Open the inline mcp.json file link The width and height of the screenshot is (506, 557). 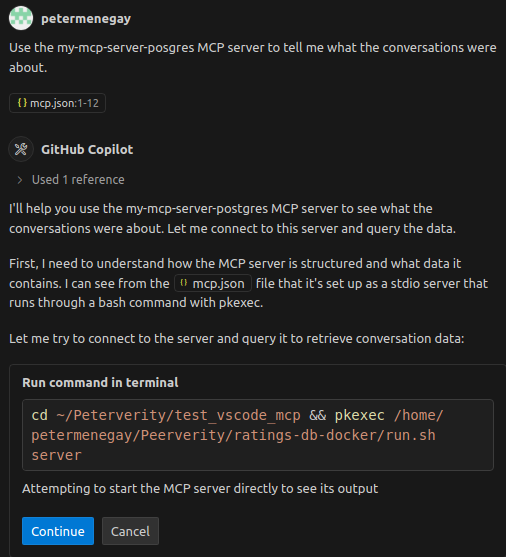pos(213,283)
